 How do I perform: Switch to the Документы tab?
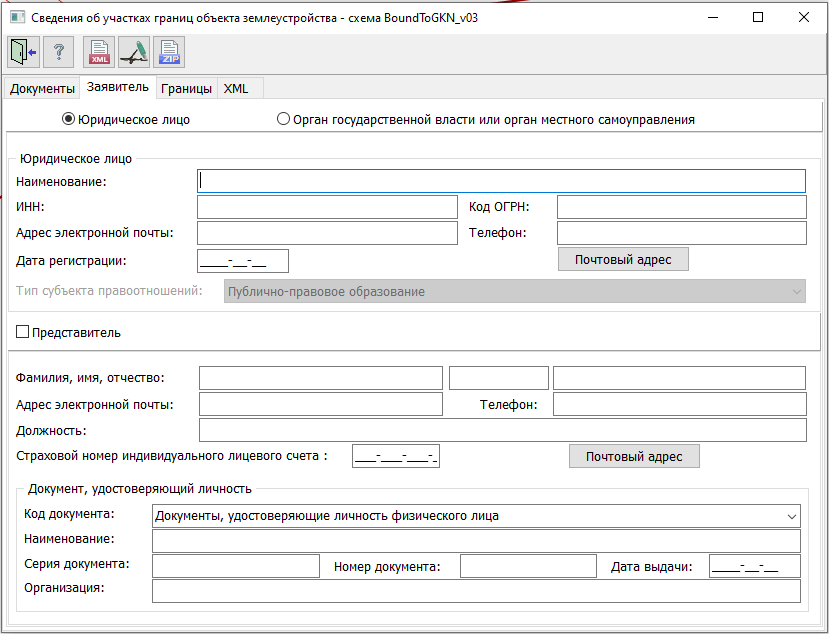42,89
